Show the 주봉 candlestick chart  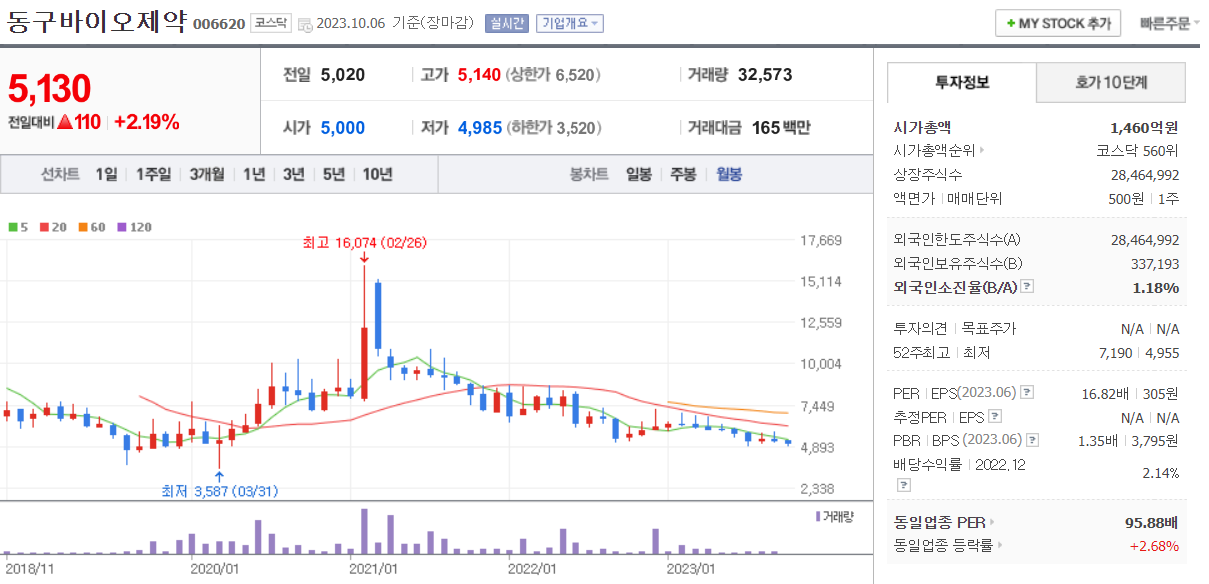683,174
